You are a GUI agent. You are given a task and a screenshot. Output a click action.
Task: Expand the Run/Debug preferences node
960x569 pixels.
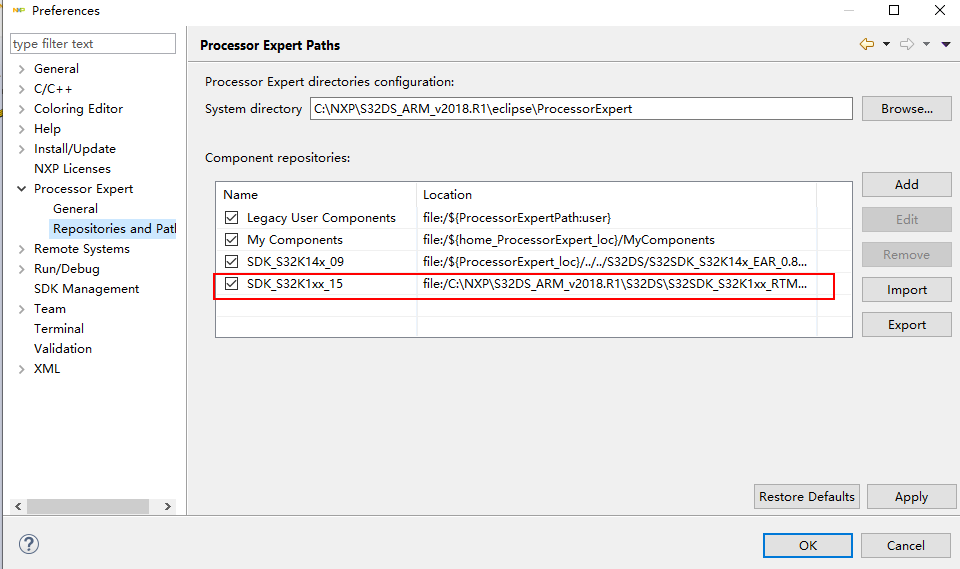coord(22,269)
